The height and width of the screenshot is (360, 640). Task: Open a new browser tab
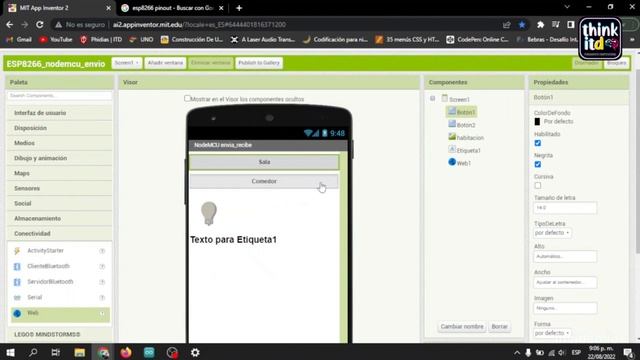coord(239,8)
